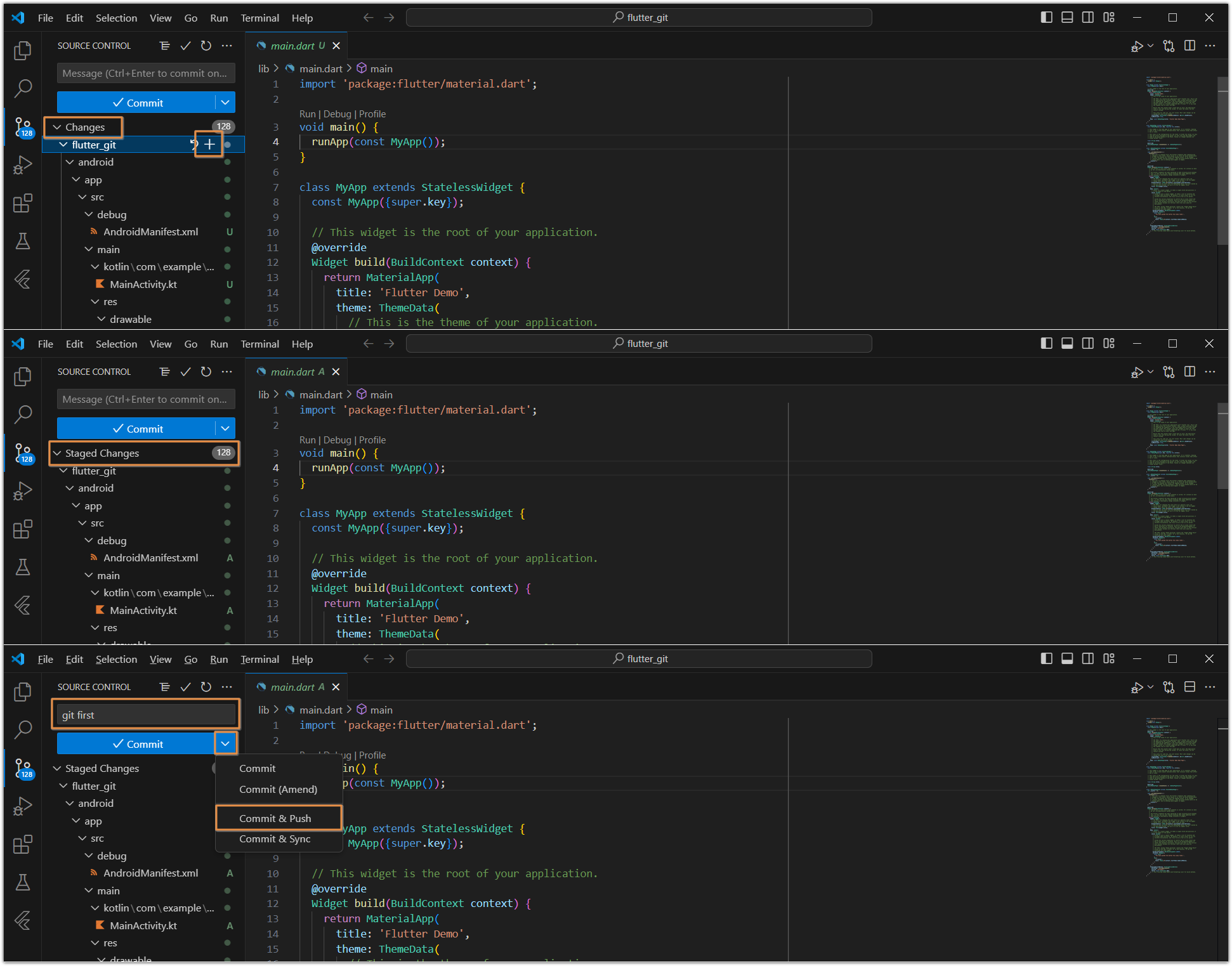Click the Debug code lens link in the top editor

coord(337,114)
